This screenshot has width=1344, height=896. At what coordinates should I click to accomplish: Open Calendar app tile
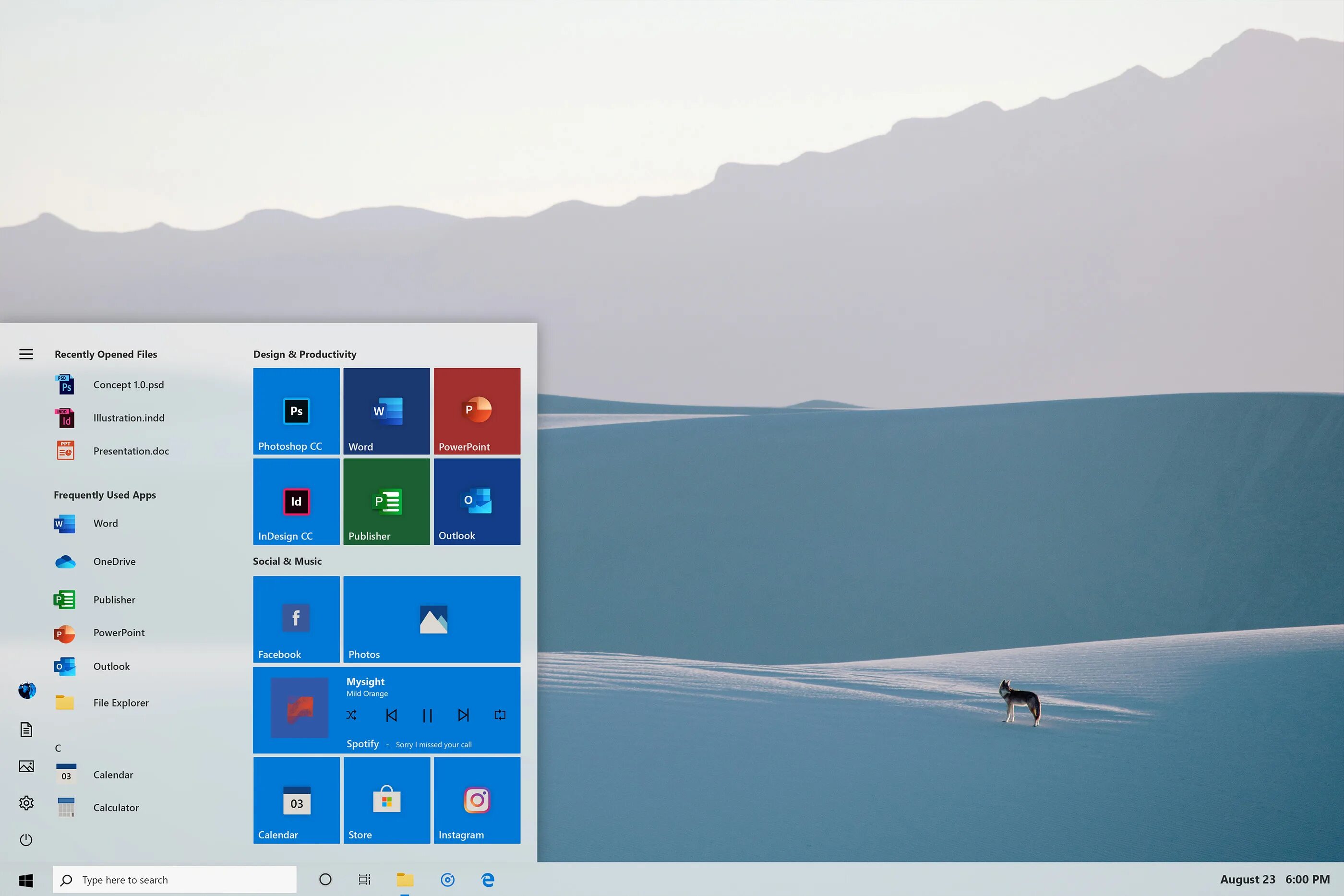tap(296, 801)
